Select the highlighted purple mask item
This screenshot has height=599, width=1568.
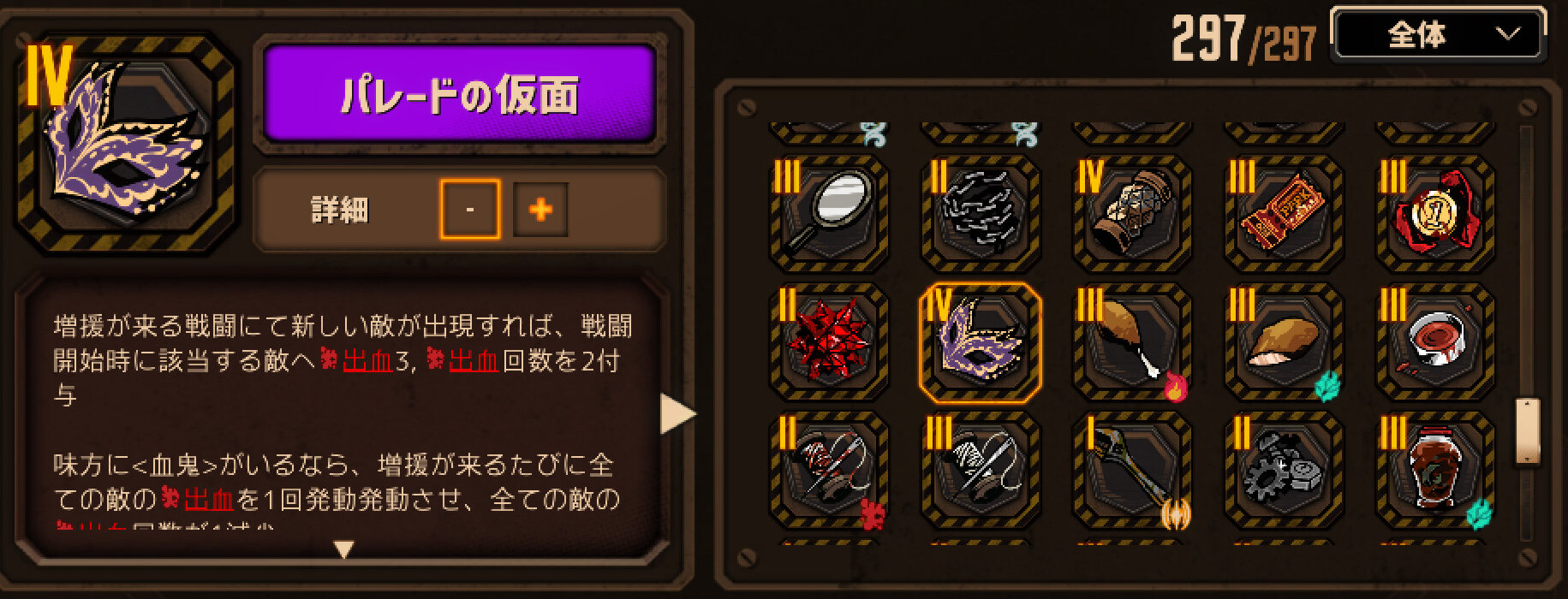tap(981, 342)
